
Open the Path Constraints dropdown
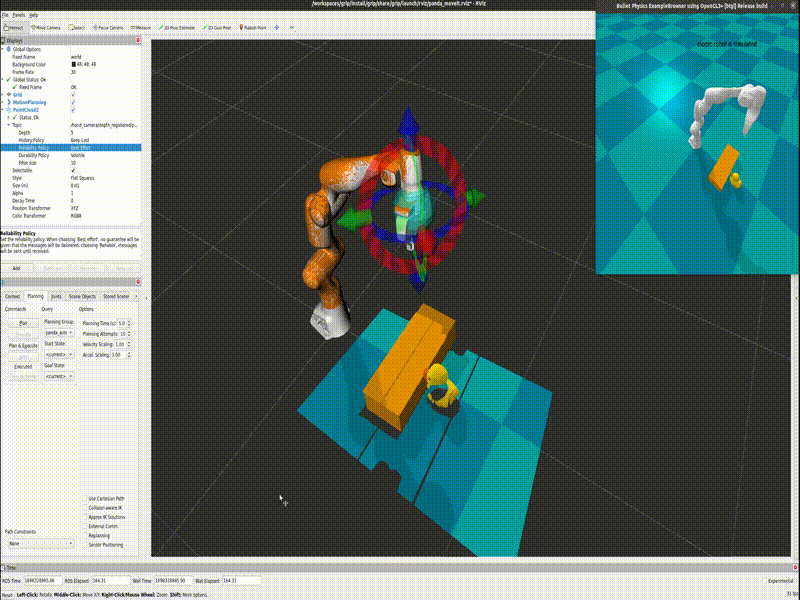[39, 543]
